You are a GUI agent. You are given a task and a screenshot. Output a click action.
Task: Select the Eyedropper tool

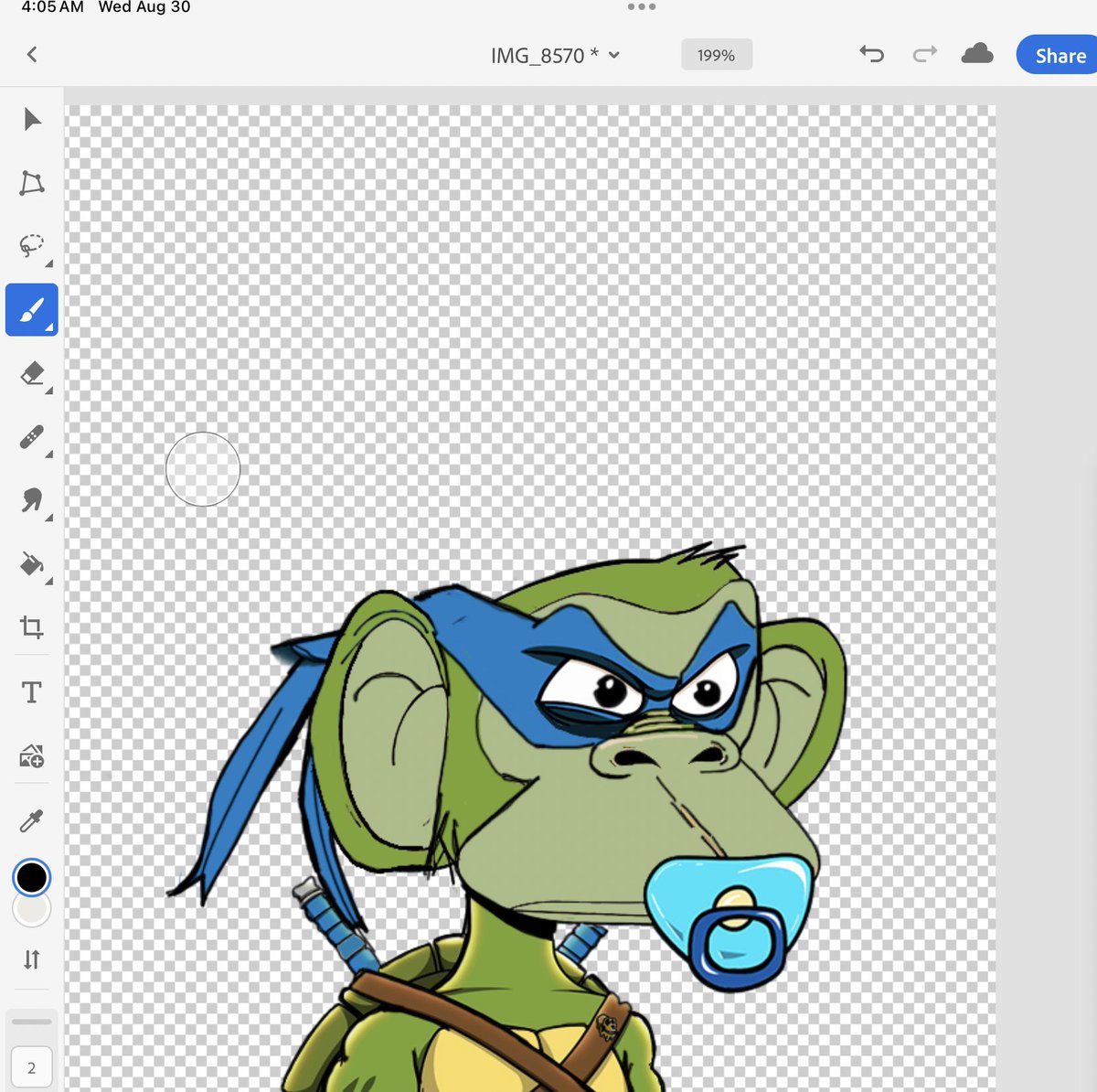[32, 821]
